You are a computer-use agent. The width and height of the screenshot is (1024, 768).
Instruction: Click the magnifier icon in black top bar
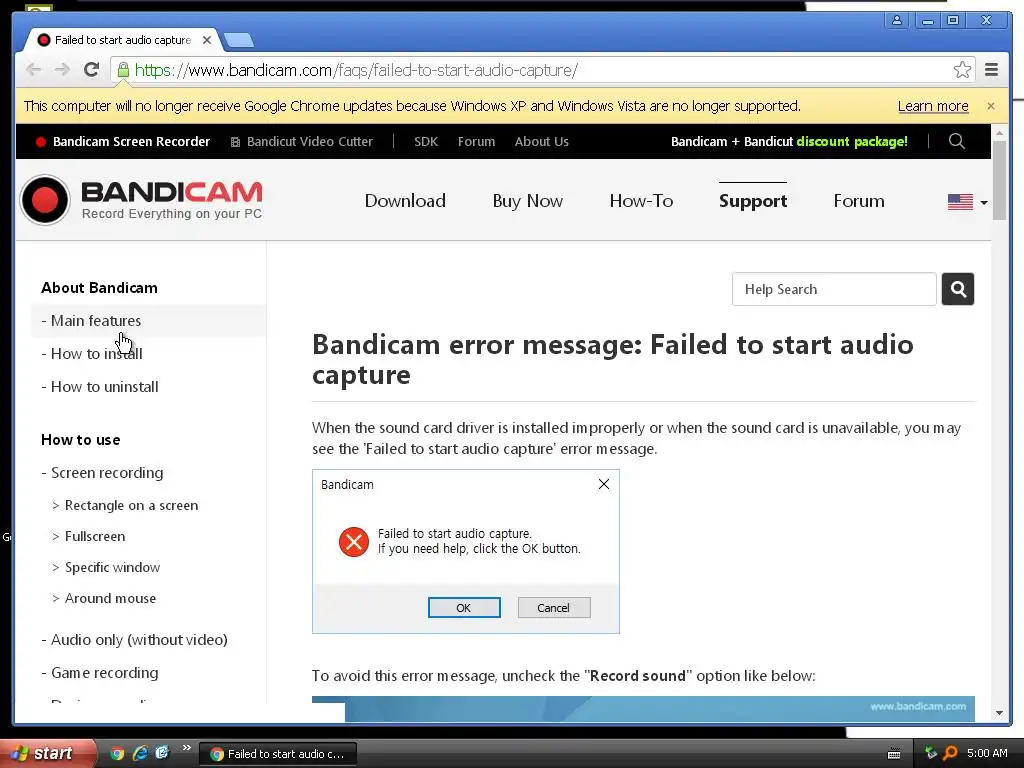[957, 141]
